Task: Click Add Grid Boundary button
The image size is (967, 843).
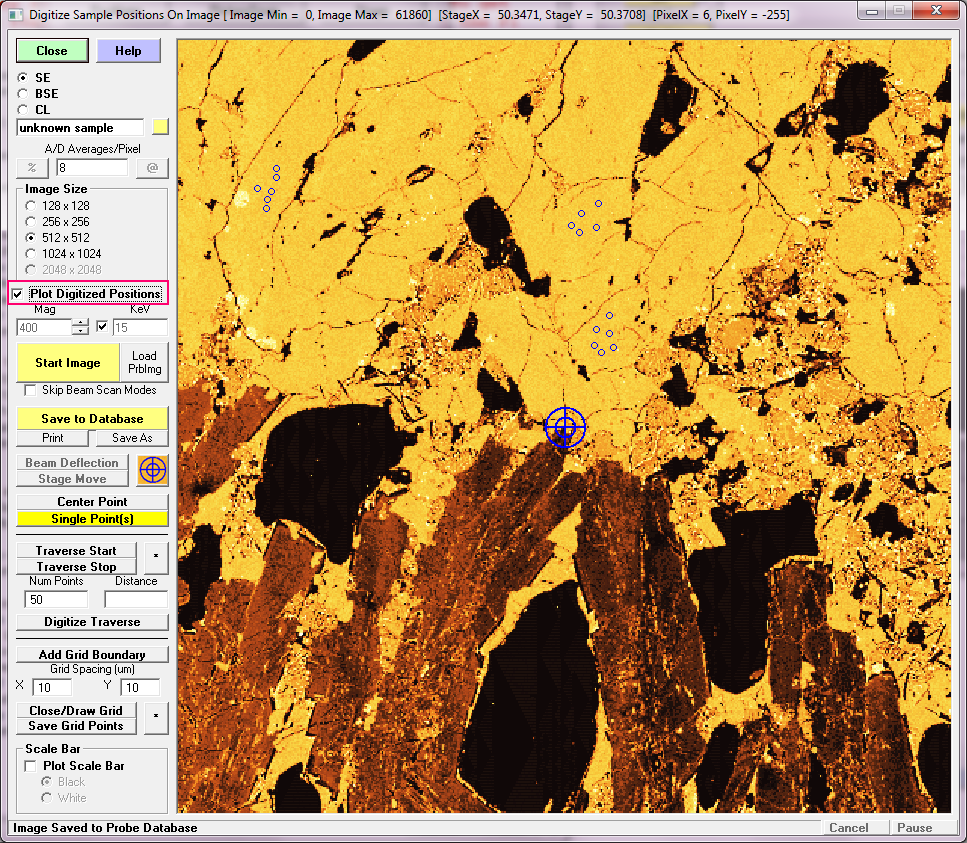Action: click(92, 655)
